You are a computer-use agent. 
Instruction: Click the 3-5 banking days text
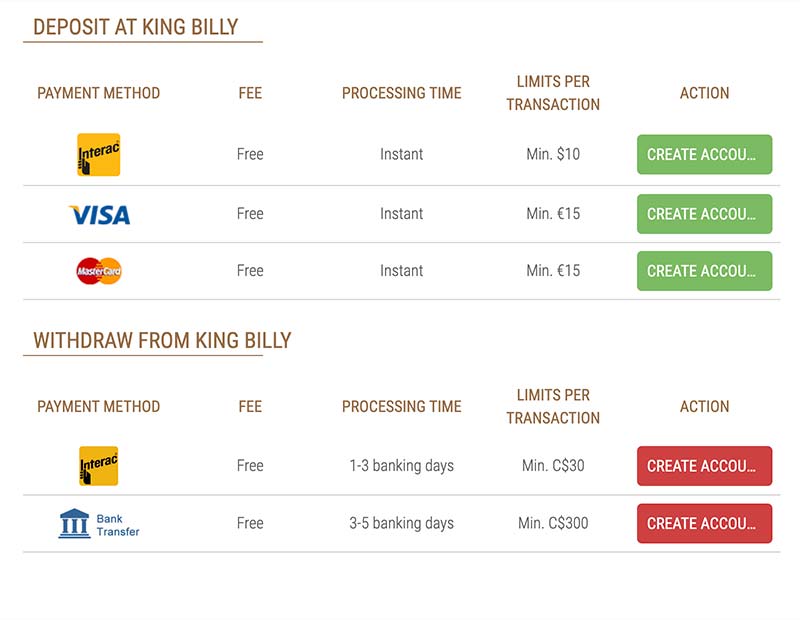point(402,524)
